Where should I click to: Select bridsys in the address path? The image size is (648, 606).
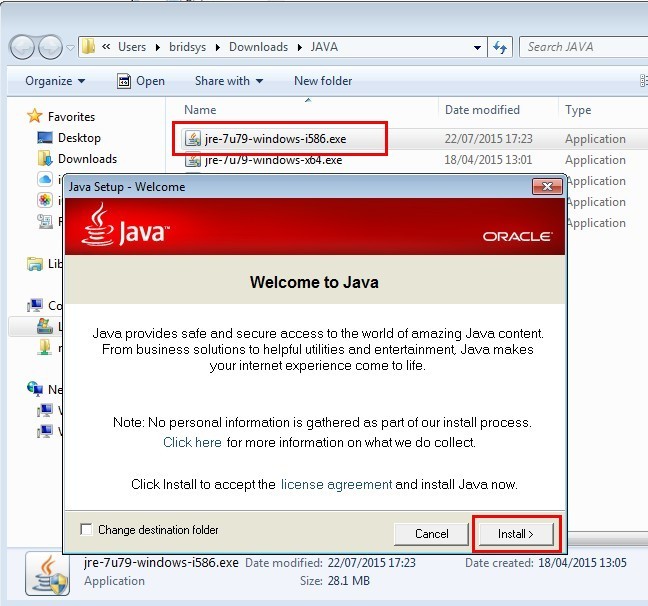point(187,47)
